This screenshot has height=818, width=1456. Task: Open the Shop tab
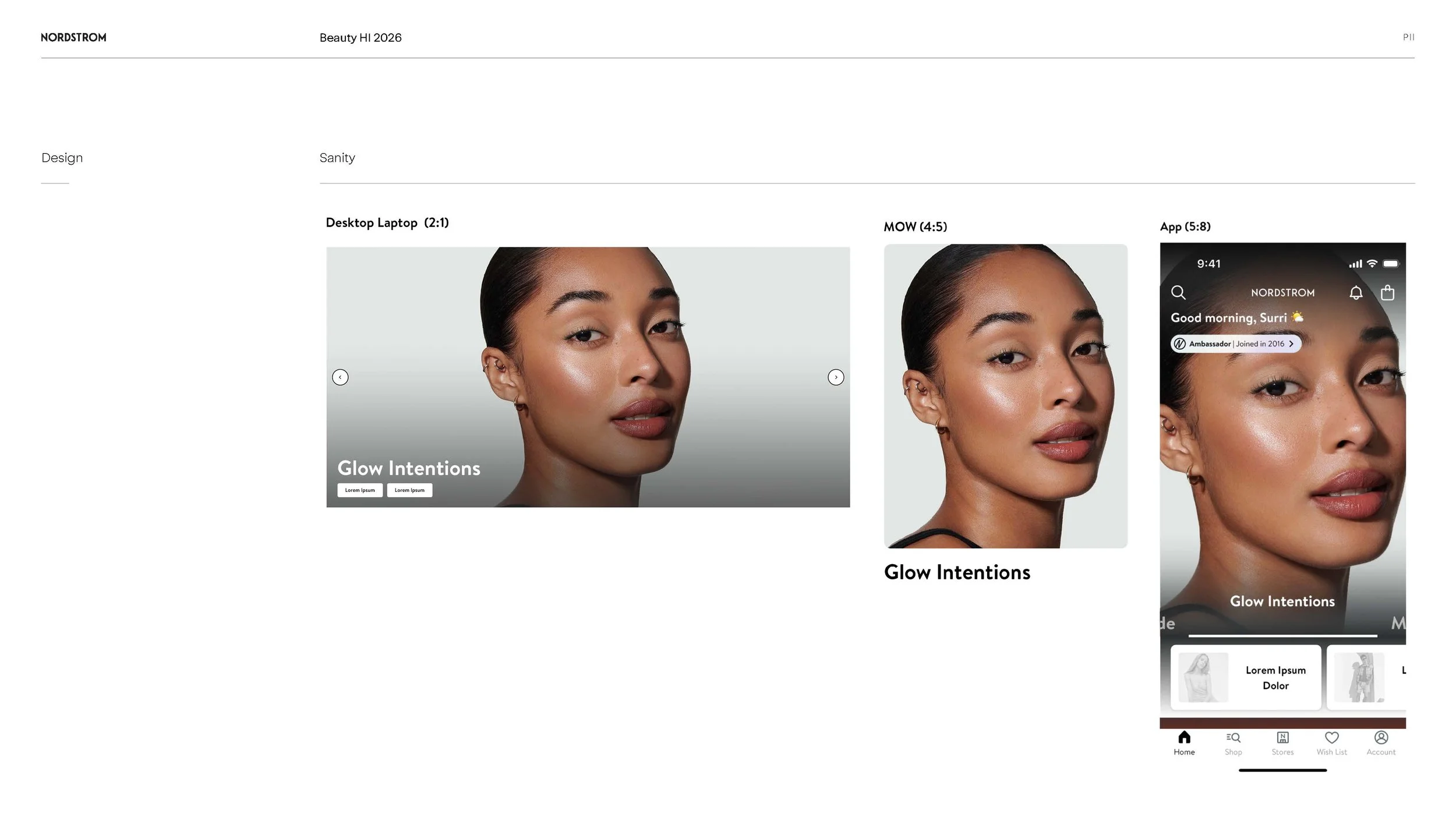pyautogui.click(x=1233, y=738)
